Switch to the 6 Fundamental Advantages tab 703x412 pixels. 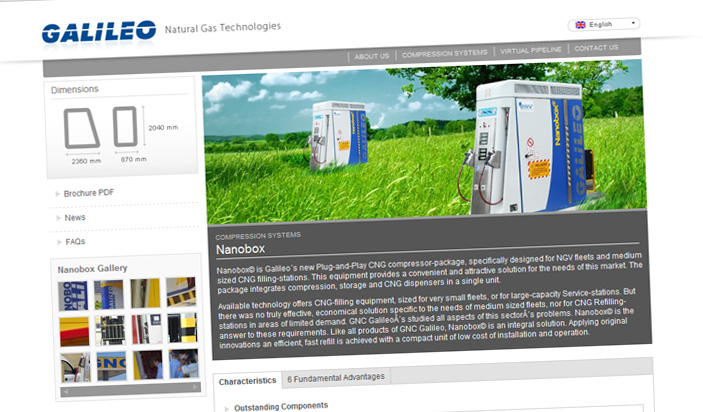click(335, 378)
